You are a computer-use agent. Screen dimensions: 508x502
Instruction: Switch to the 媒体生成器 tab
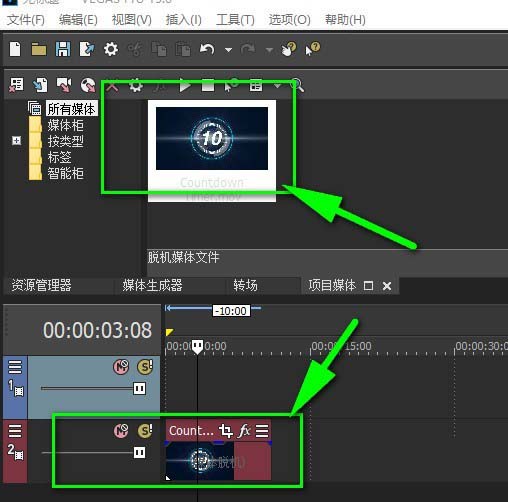point(152,285)
